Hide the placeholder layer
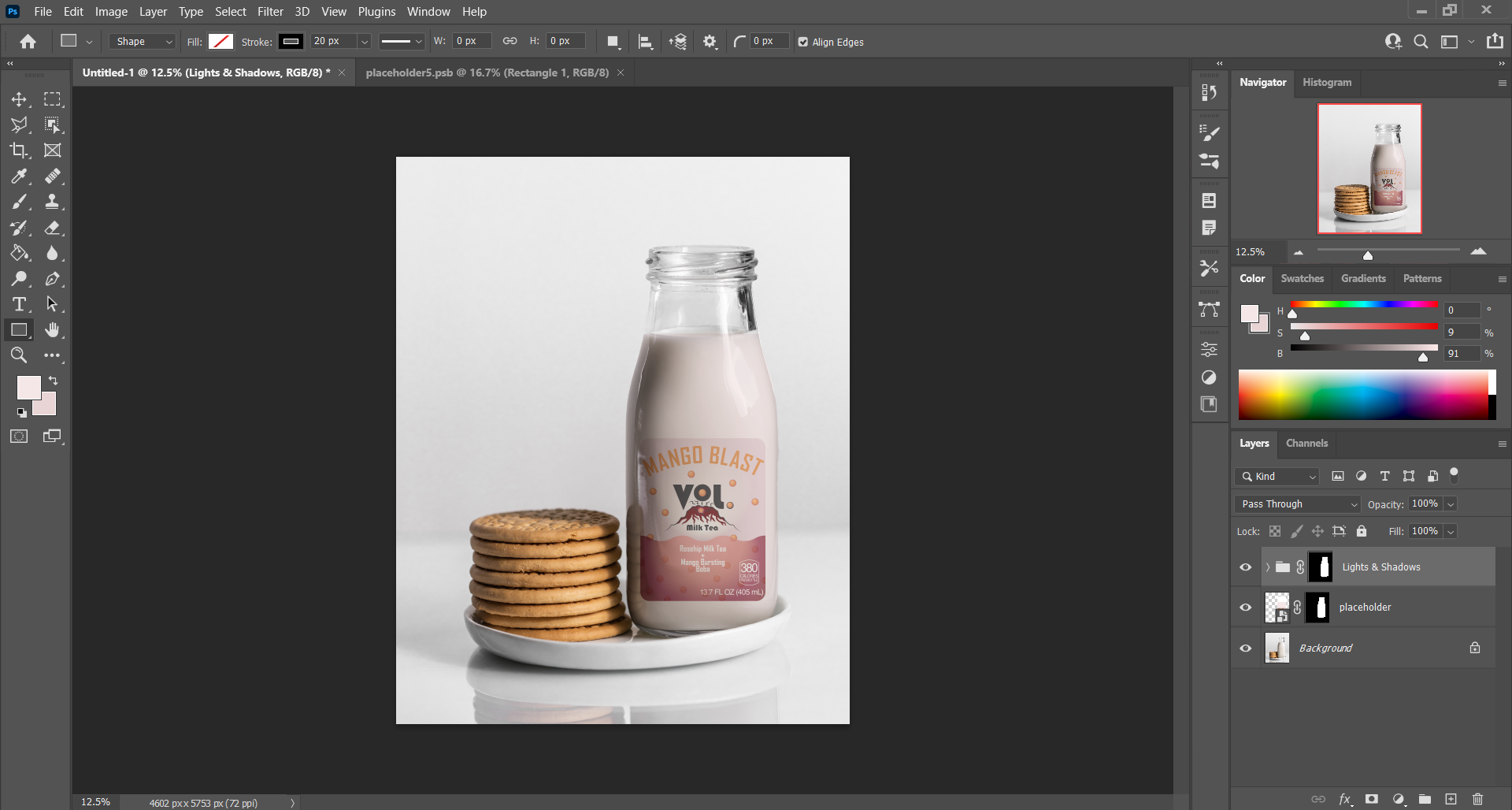 click(1246, 607)
